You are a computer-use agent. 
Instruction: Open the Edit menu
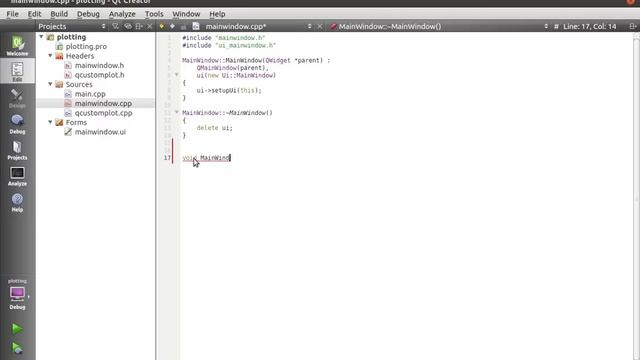[x=34, y=13]
